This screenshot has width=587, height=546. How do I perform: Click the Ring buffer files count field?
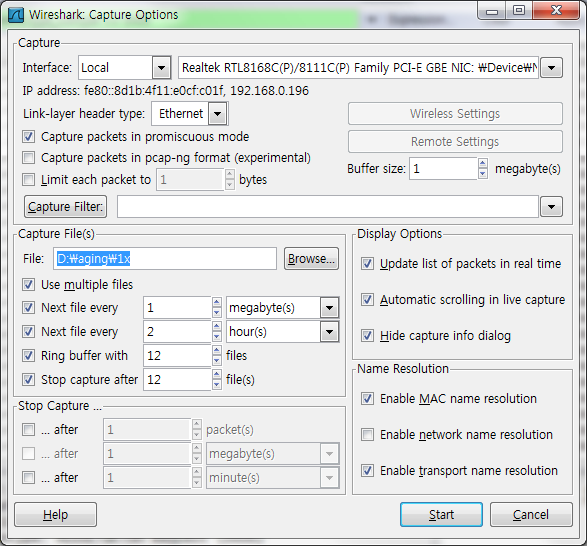pos(177,355)
